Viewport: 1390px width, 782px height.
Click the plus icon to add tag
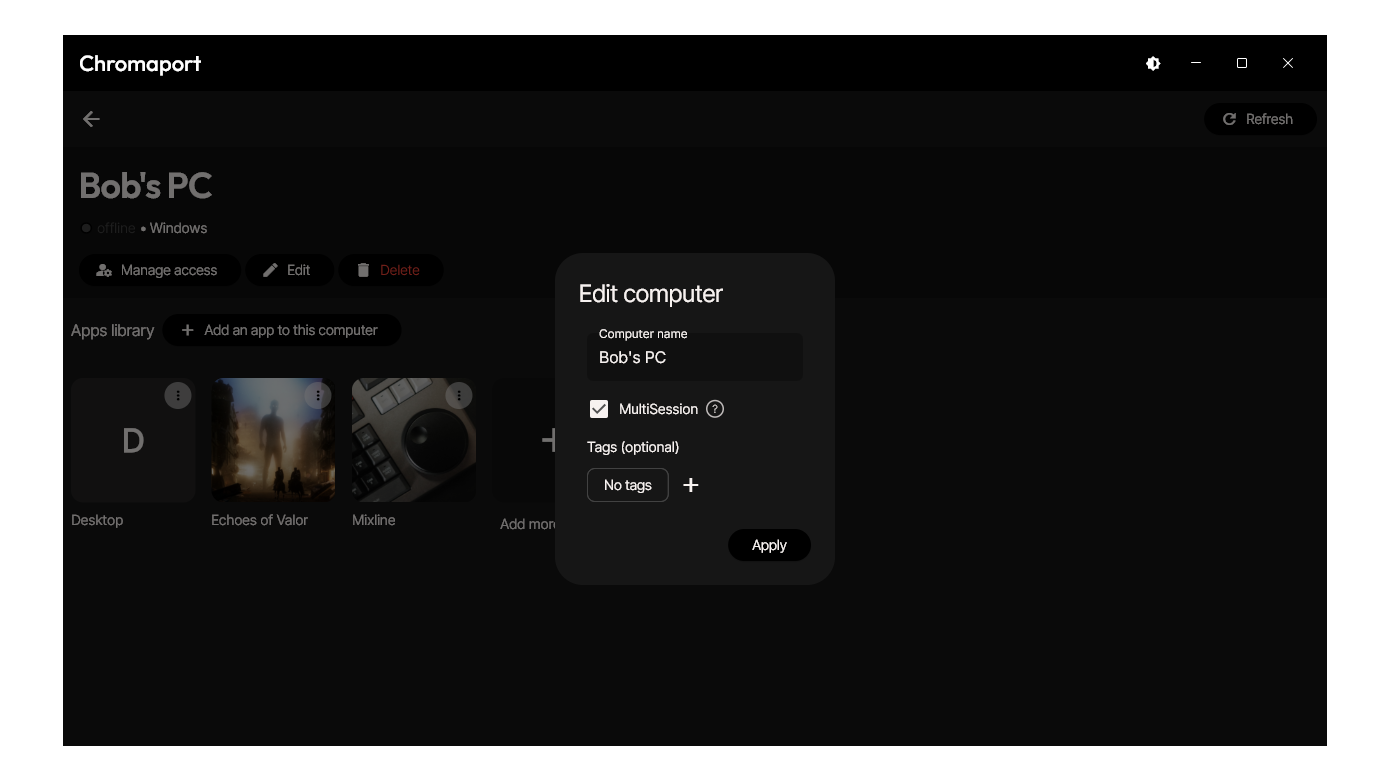690,485
